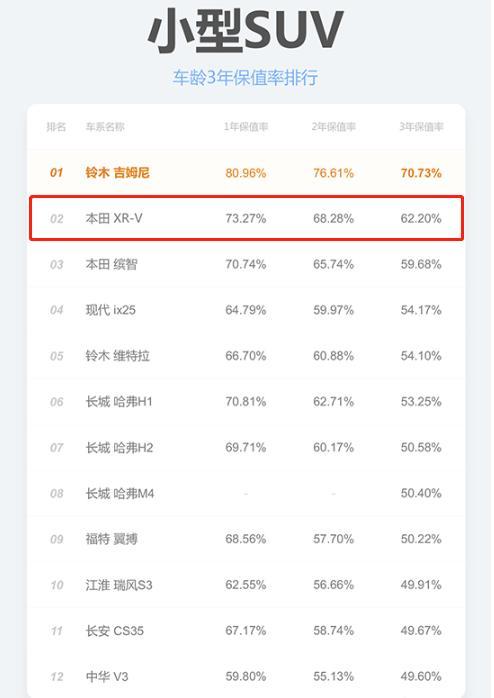Click the 车龄3年保值率排行 subtitle
Image resolution: width=494 pixels, height=698 pixels.
(x=246, y=77)
